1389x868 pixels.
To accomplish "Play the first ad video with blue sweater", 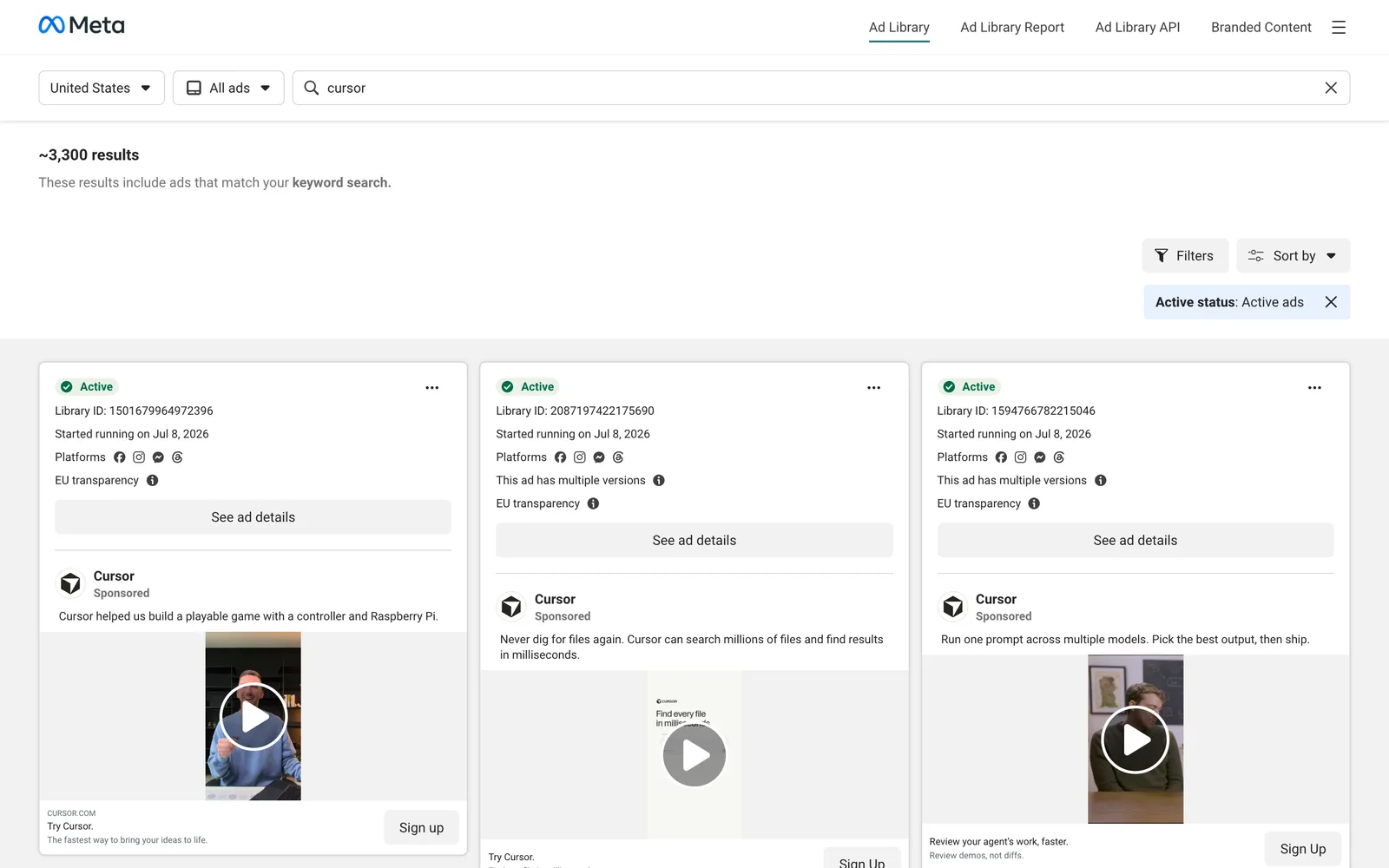I will (253, 716).
